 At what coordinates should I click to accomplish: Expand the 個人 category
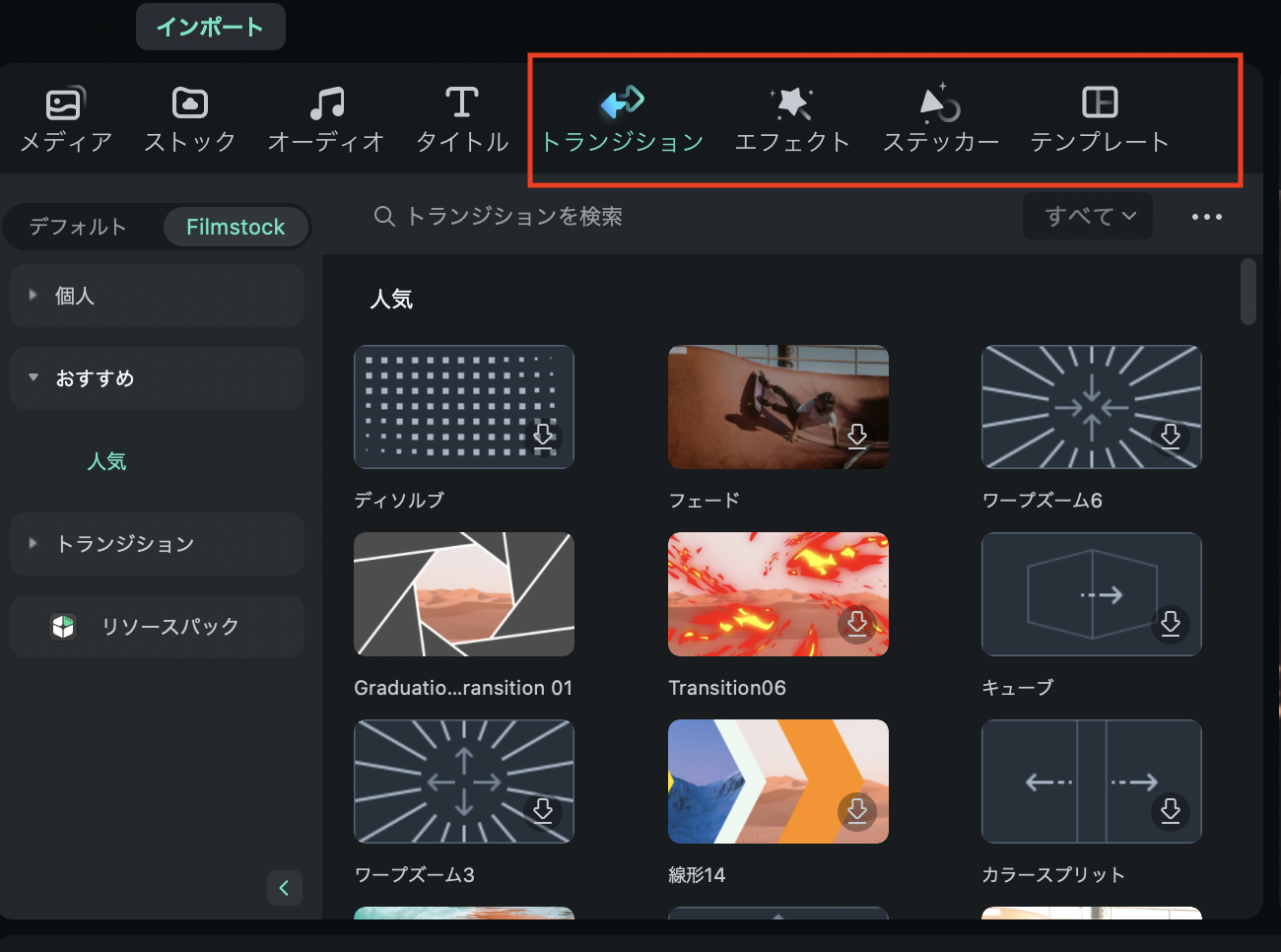click(157, 296)
